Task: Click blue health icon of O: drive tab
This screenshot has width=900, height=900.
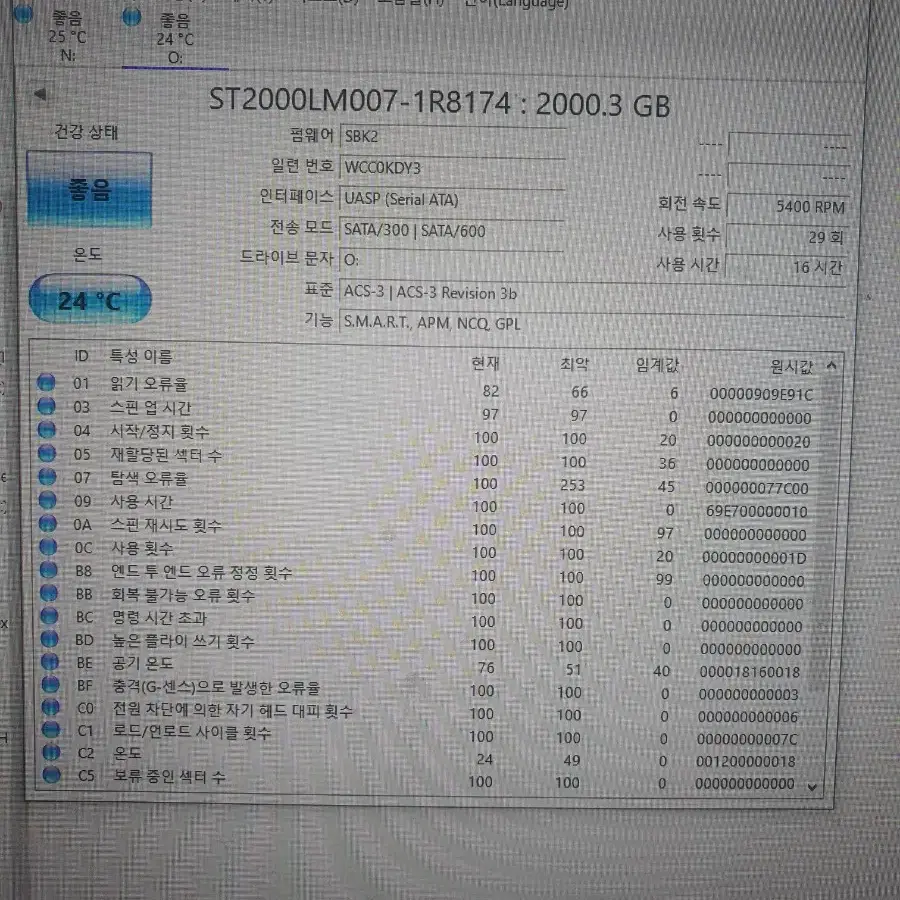Action: tap(132, 17)
